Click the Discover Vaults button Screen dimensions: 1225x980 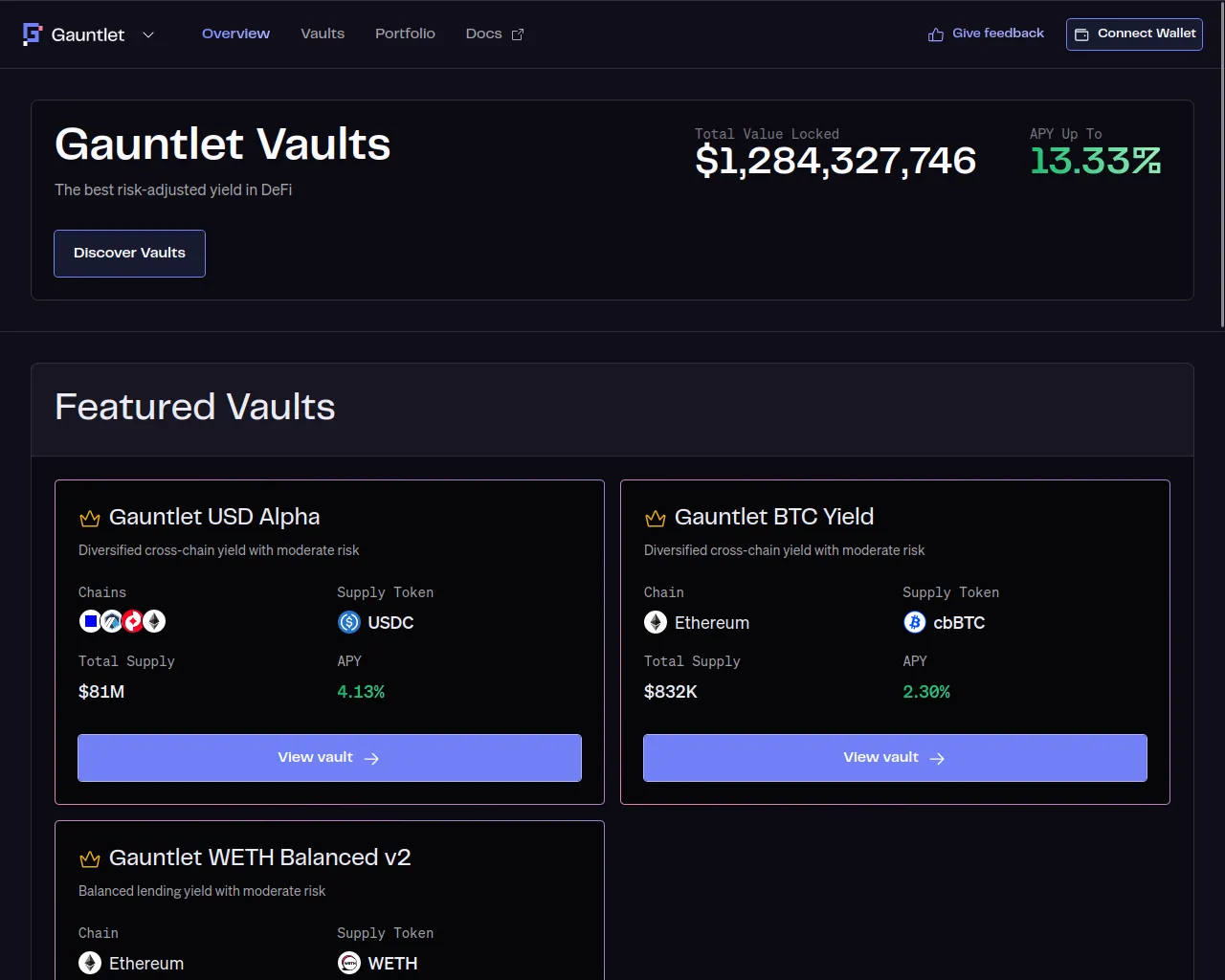tap(129, 254)
